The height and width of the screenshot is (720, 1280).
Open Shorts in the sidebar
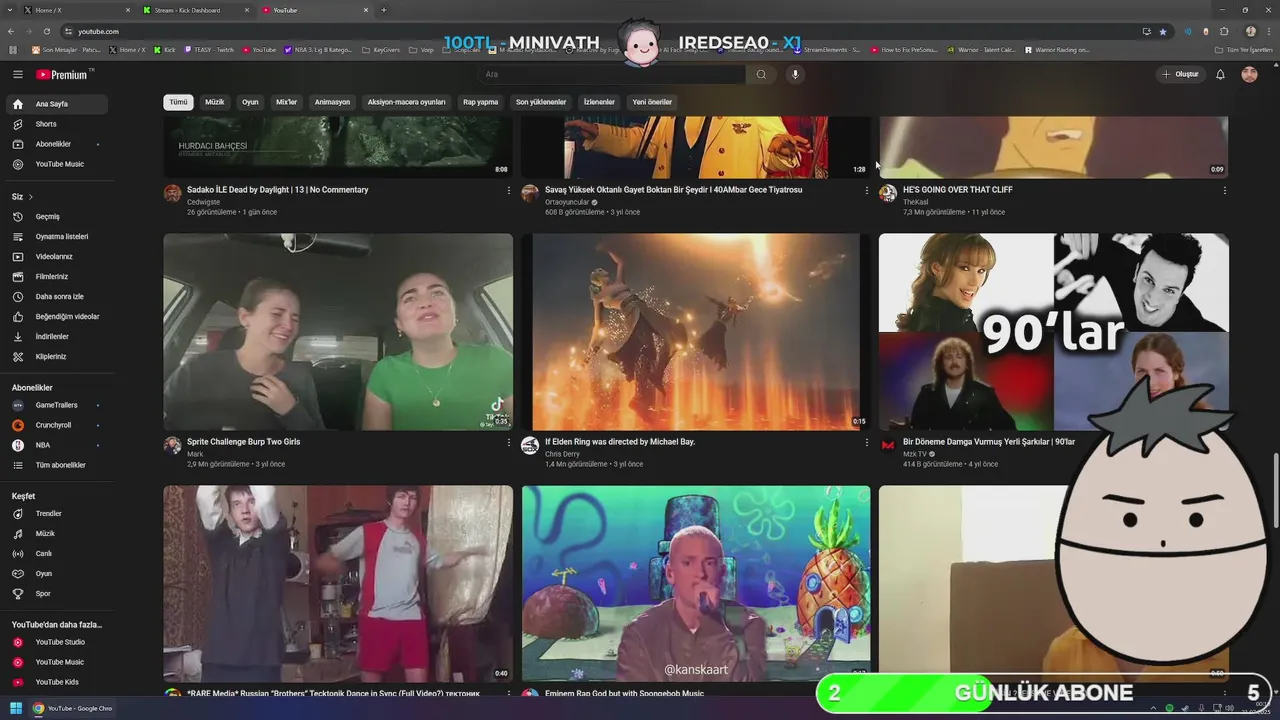[57, 124]
